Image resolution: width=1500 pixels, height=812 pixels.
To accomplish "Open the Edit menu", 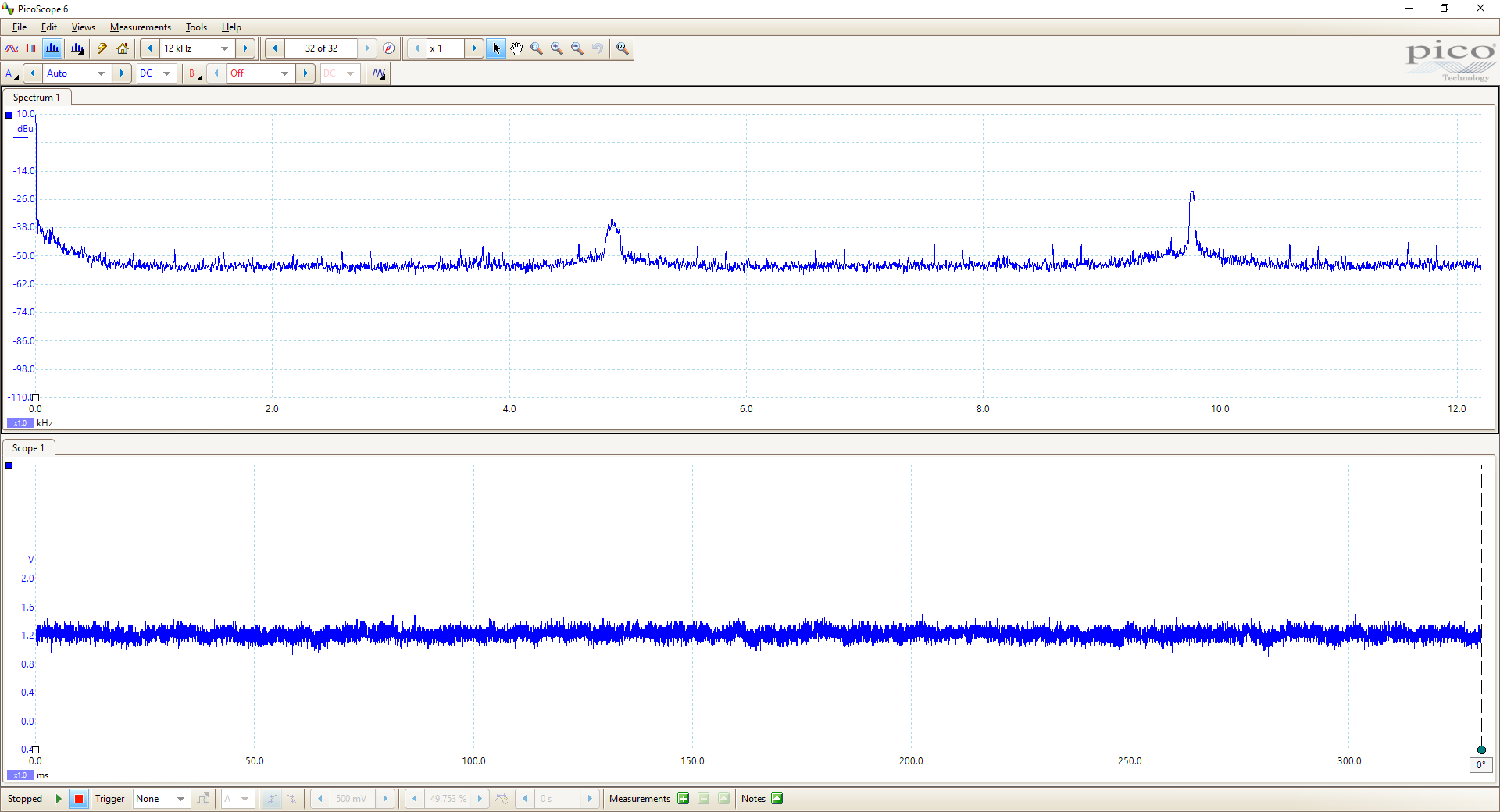I will [49, 27].
